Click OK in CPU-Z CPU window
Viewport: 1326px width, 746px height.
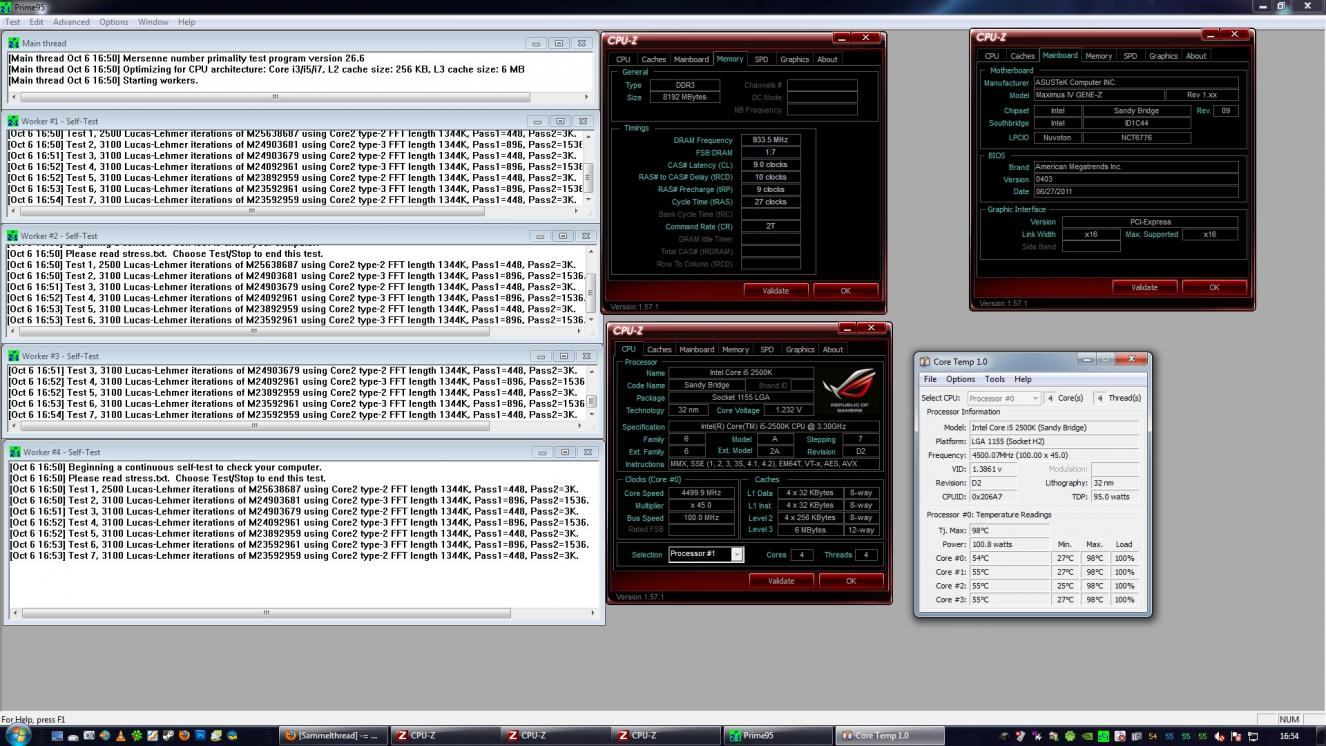coord(851,580)
